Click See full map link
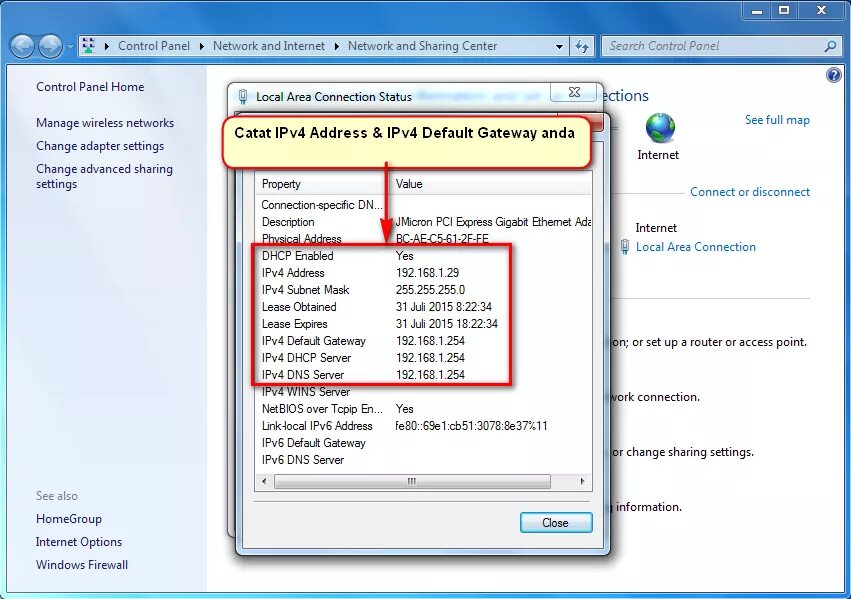 click(x=777, y=120)
